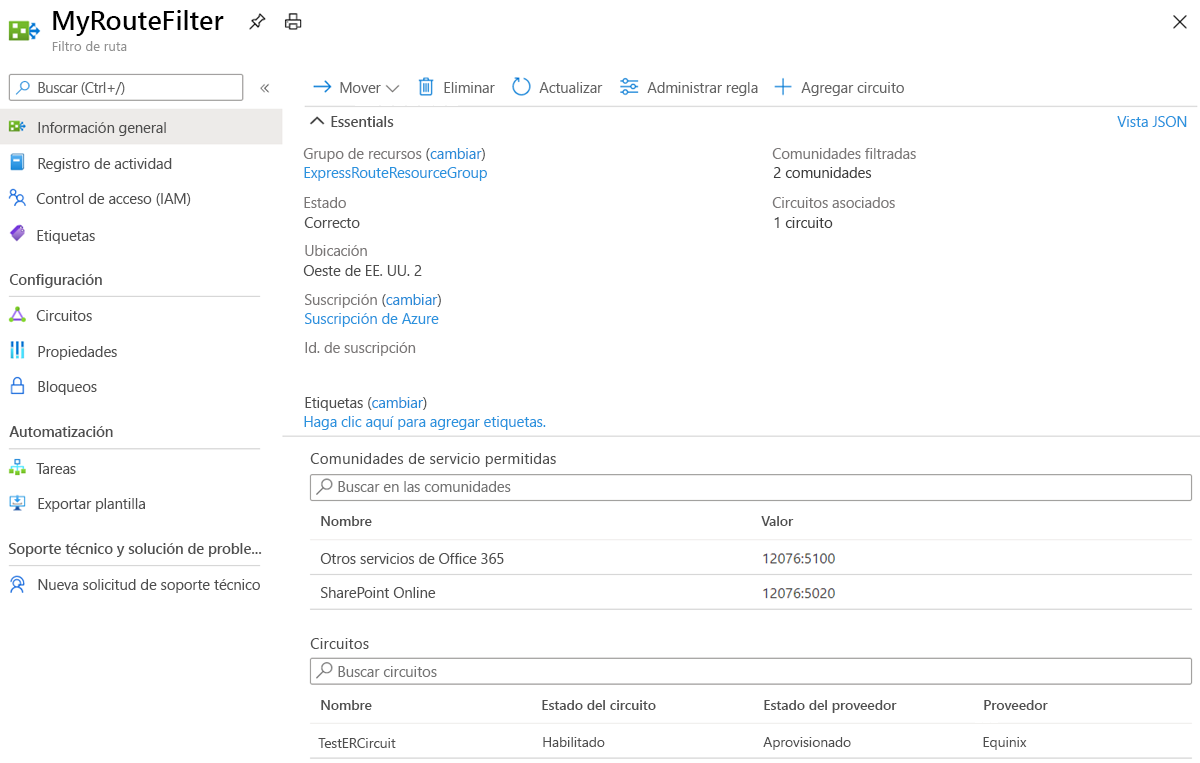1200x763 pixels.
Task: Click Estado del proveedor column header
Action: (x=829, y=705)
